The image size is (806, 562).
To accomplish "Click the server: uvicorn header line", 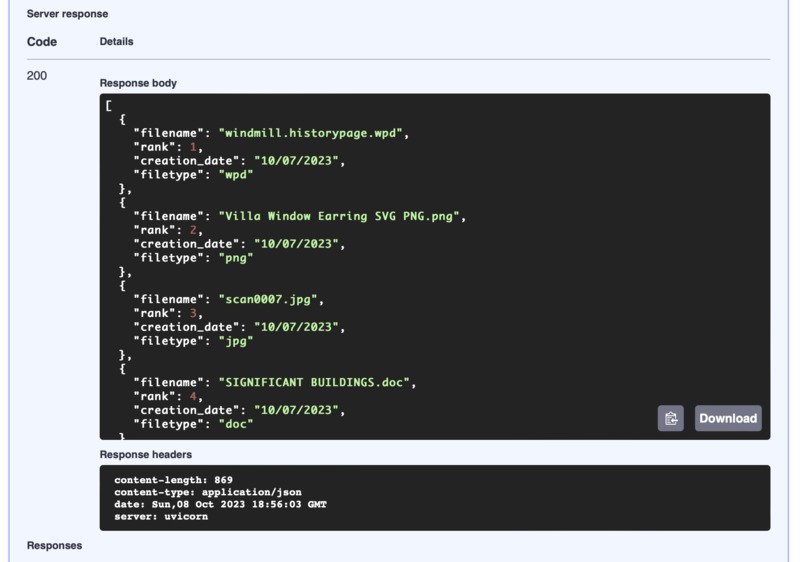I will pyautogui.click(x=161, y=517).
